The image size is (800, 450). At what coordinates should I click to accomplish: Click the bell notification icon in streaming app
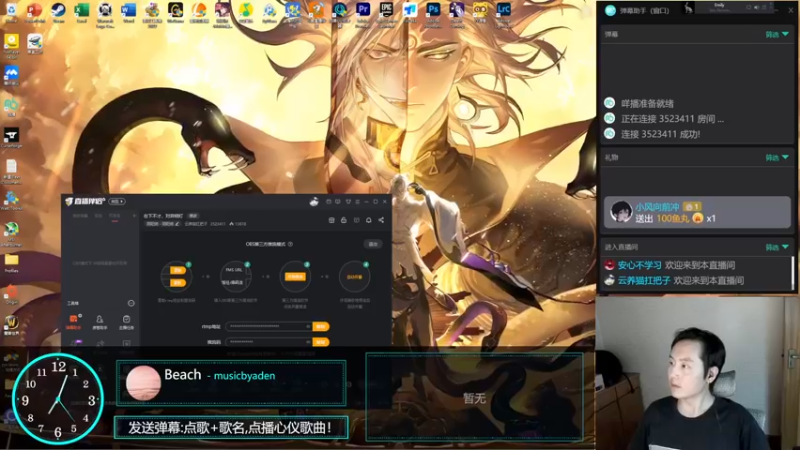[368, 220]
